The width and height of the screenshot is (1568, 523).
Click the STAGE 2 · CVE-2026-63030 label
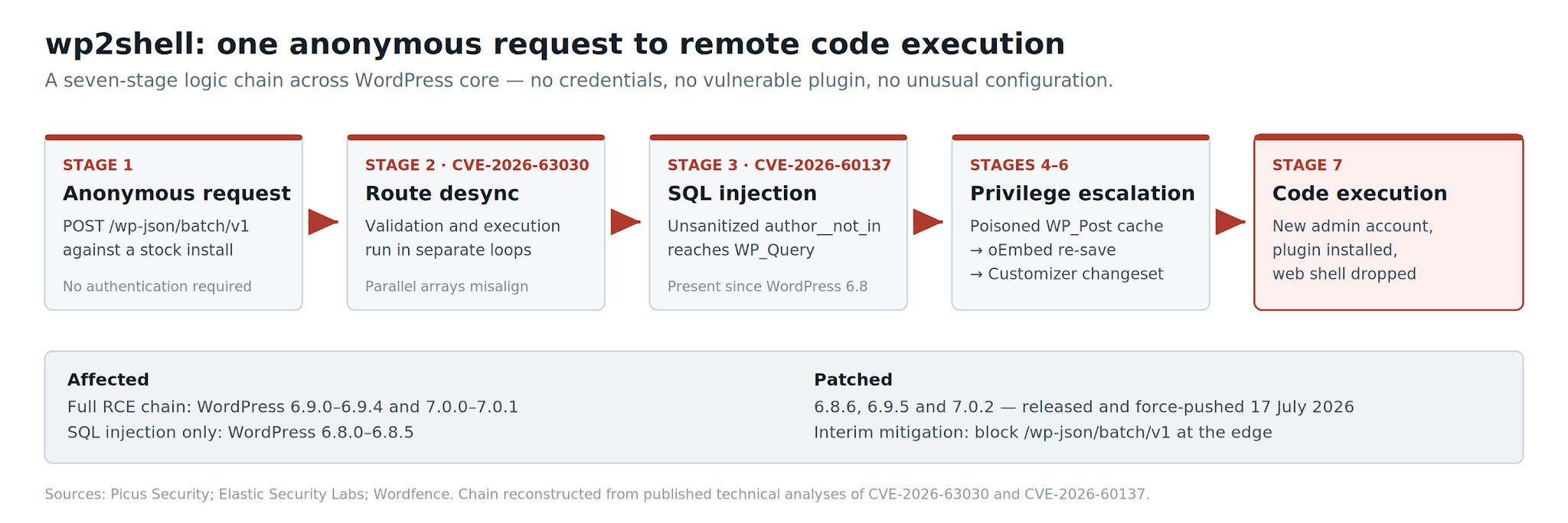pyautogui.click(x=477, y=165)
